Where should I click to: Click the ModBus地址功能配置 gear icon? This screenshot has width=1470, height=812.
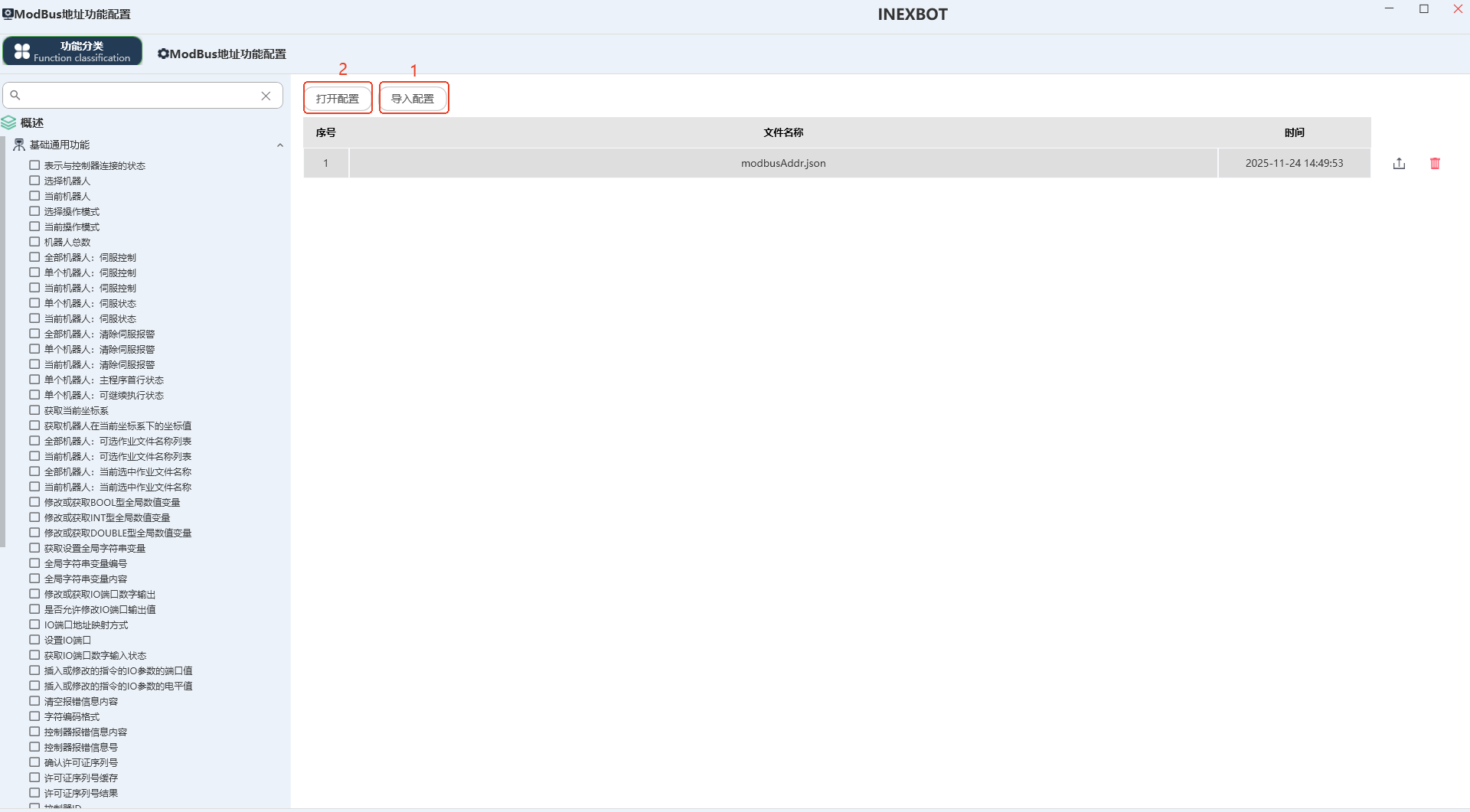tap(163, 54)
